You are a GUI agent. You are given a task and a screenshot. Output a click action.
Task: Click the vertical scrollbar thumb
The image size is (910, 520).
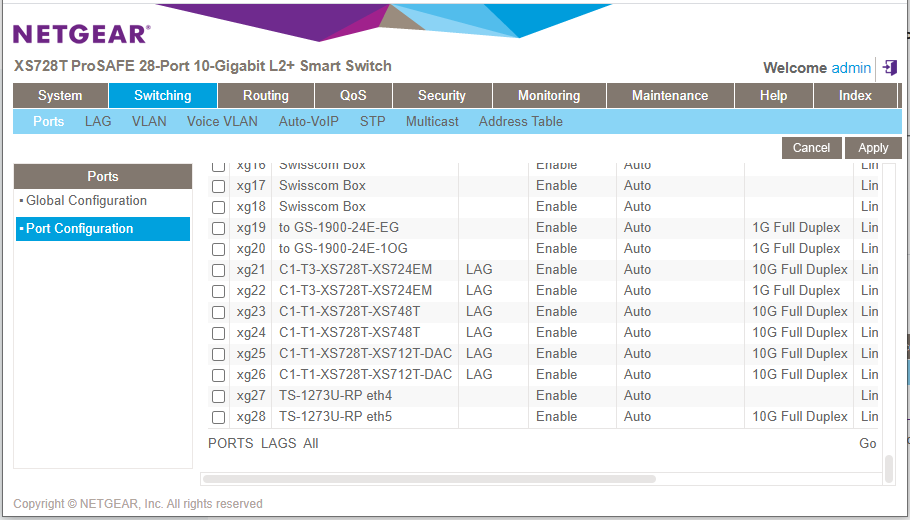pyautogui.click(x=888, y=468)
